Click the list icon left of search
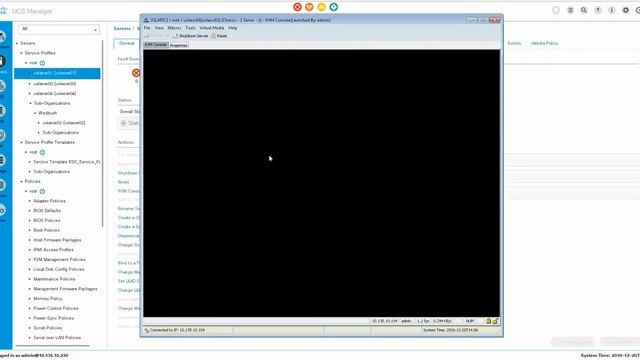This screenshot has width=640, height=360. [570, 10]
